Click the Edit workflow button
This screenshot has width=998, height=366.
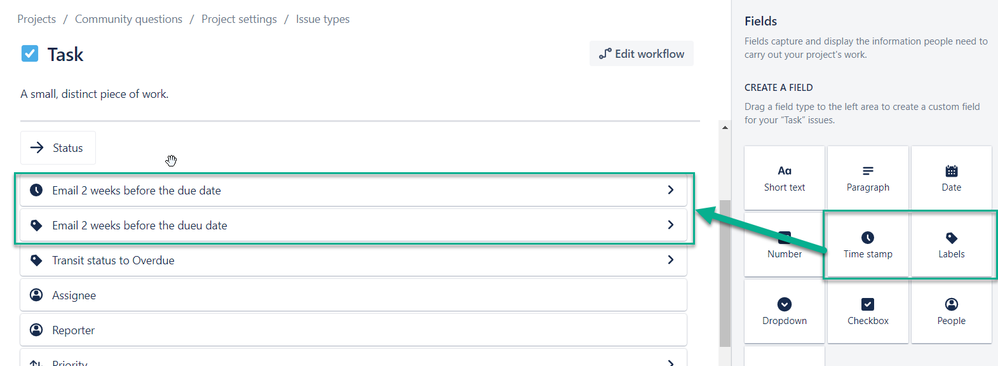(x=642, y=54)
